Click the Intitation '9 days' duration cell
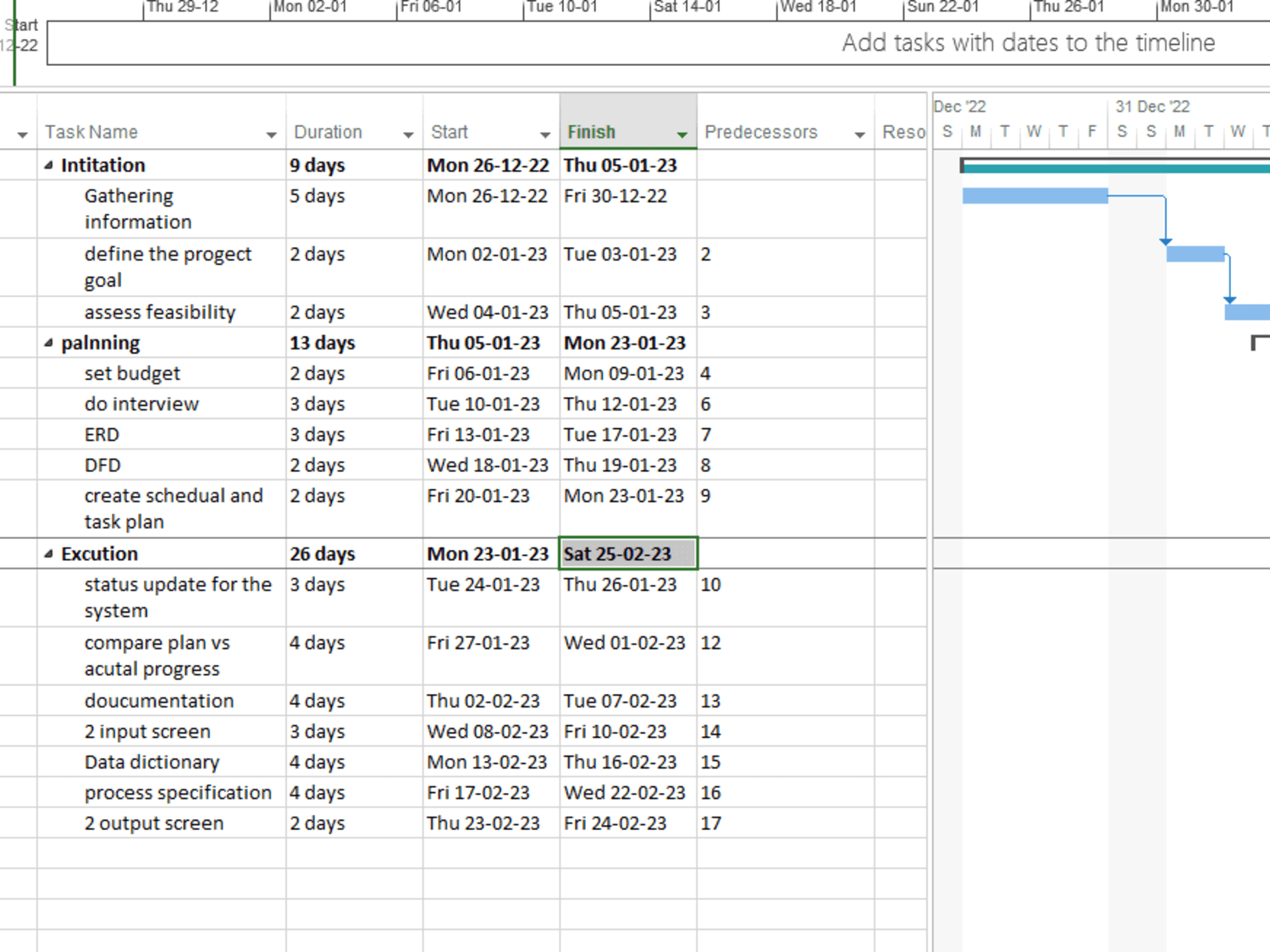Screen dimensions: 1270x952 (354, 165)
